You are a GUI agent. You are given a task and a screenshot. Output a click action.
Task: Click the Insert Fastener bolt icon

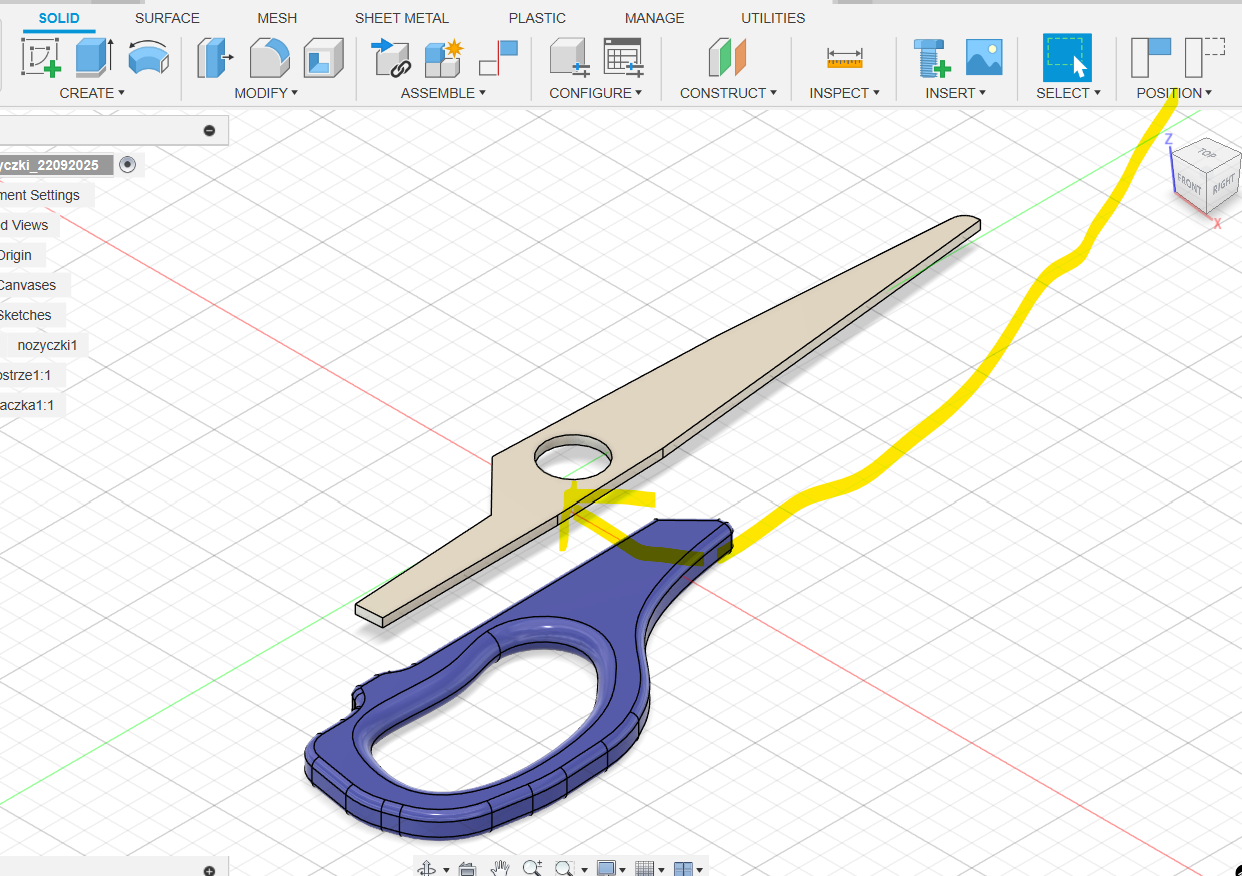tap(931, 57)
